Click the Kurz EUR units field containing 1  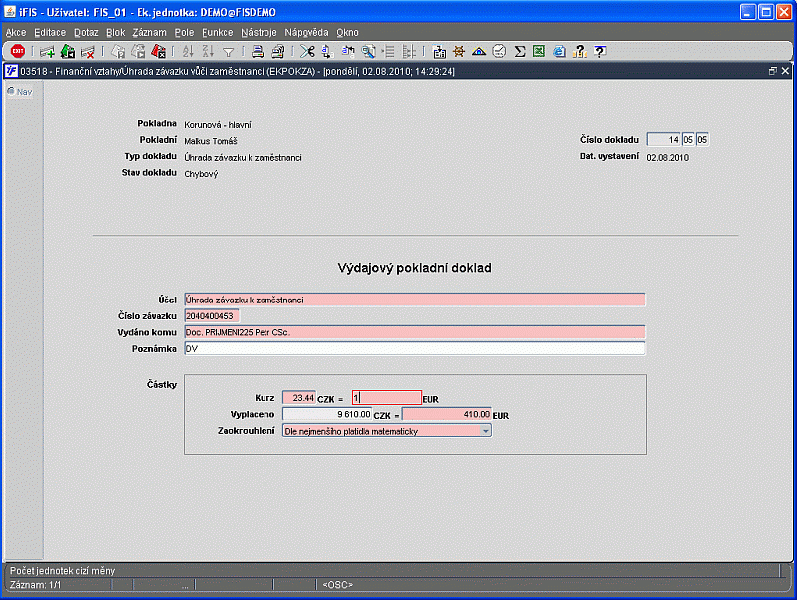point(387,398)
